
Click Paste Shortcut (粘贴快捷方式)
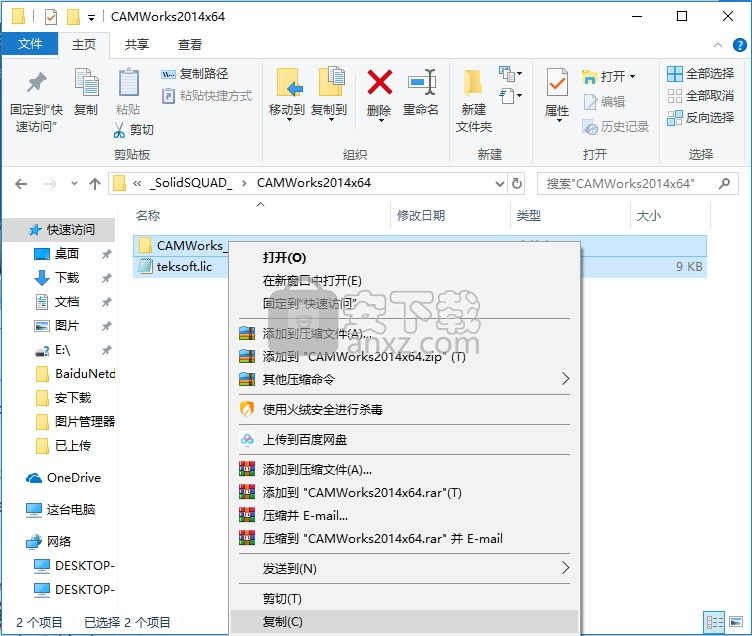pos(207,95)
